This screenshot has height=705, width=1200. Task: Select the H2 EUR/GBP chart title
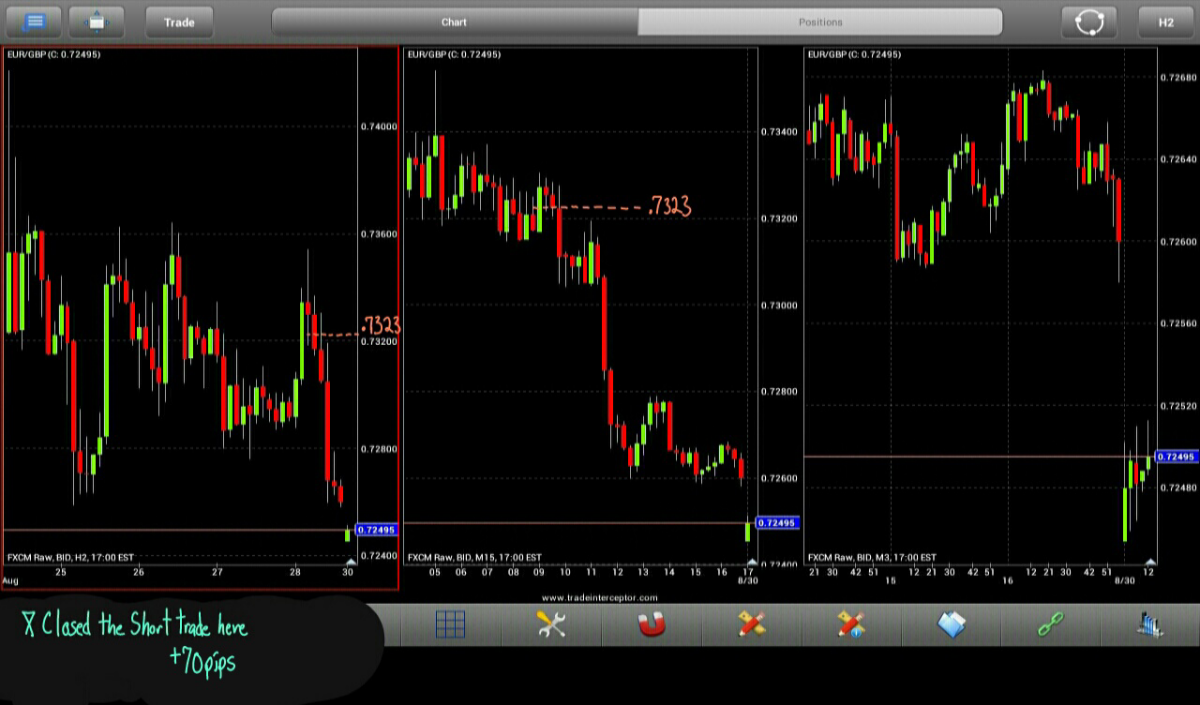point(53,54)
